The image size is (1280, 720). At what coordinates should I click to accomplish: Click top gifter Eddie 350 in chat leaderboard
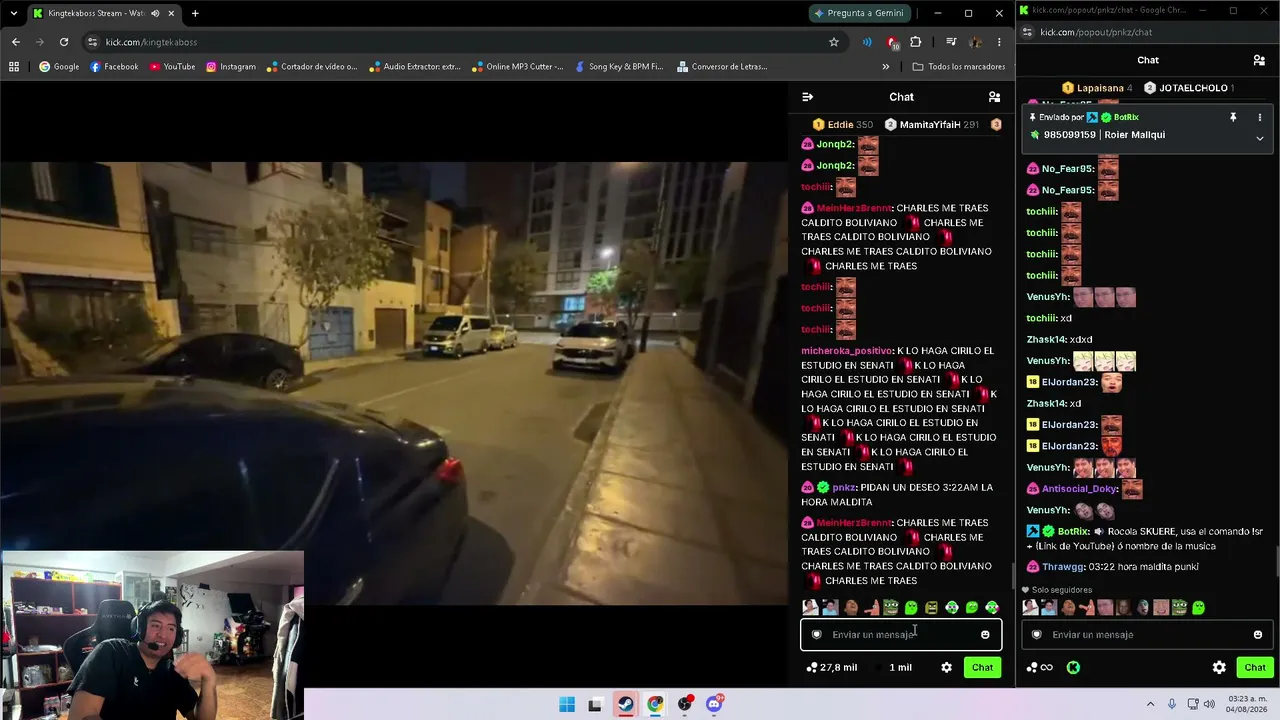pos(843,125)
